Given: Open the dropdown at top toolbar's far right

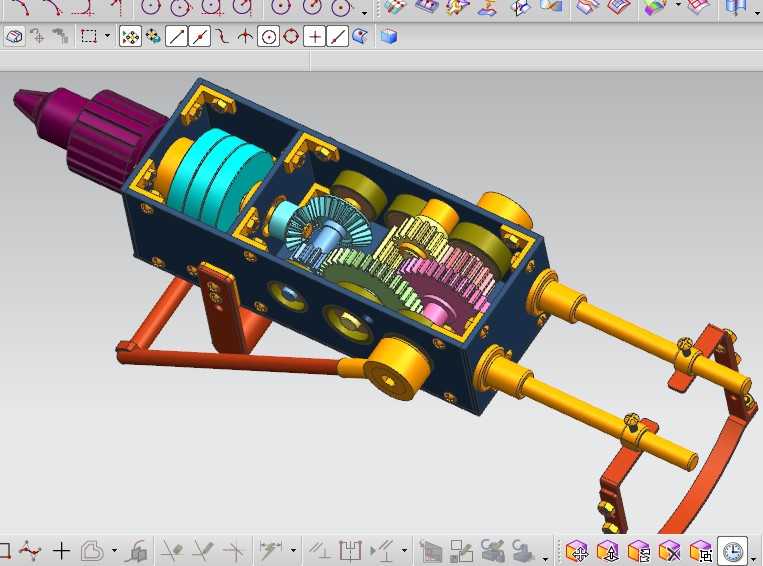Looking at the screenshot, I should (757, 13).
